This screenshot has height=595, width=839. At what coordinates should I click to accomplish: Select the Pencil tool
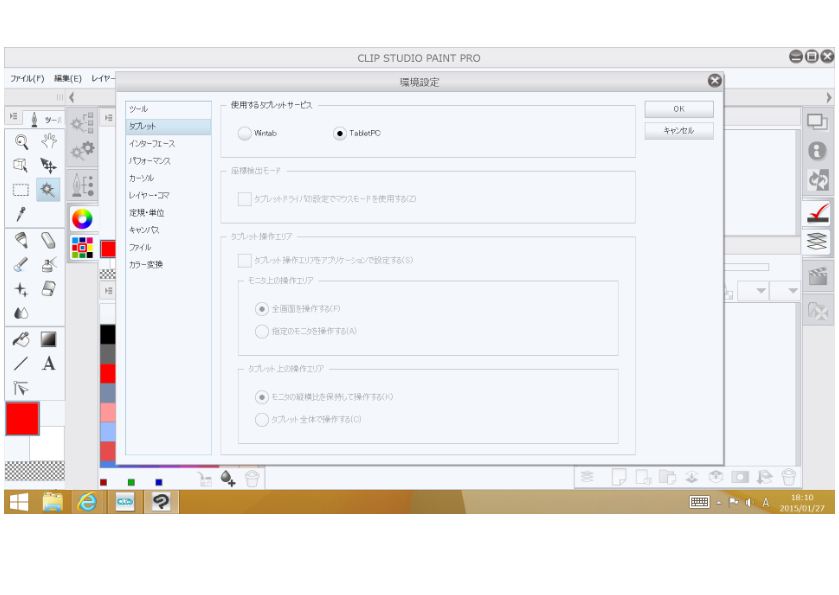coord(48,240)
